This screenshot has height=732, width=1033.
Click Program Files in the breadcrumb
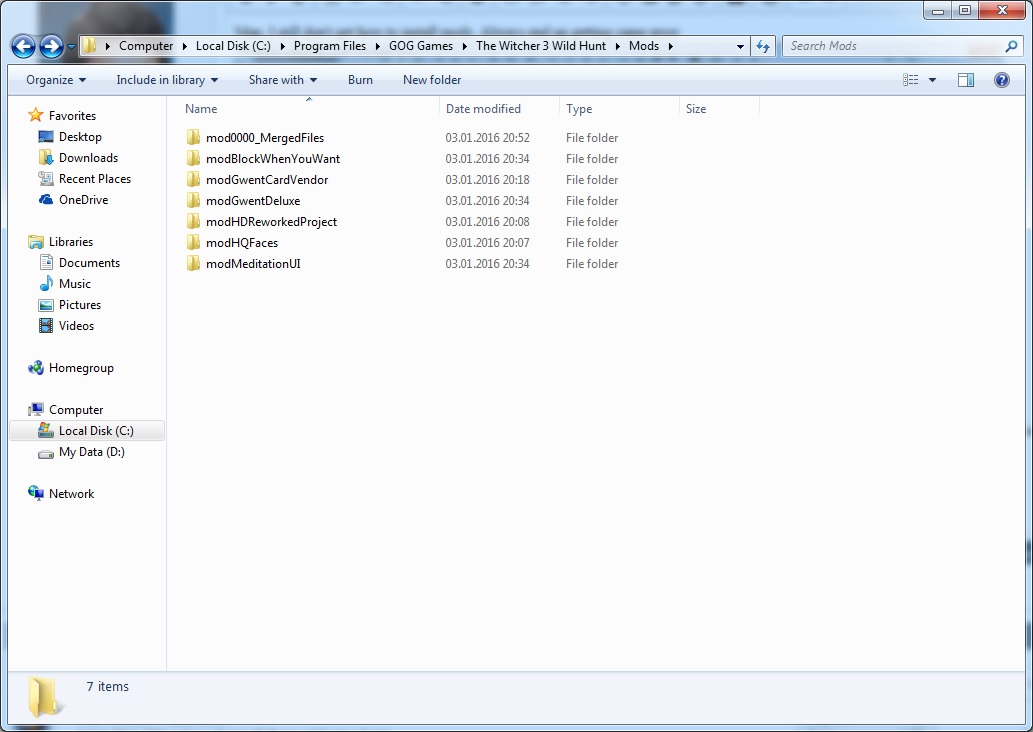[329, 46]
